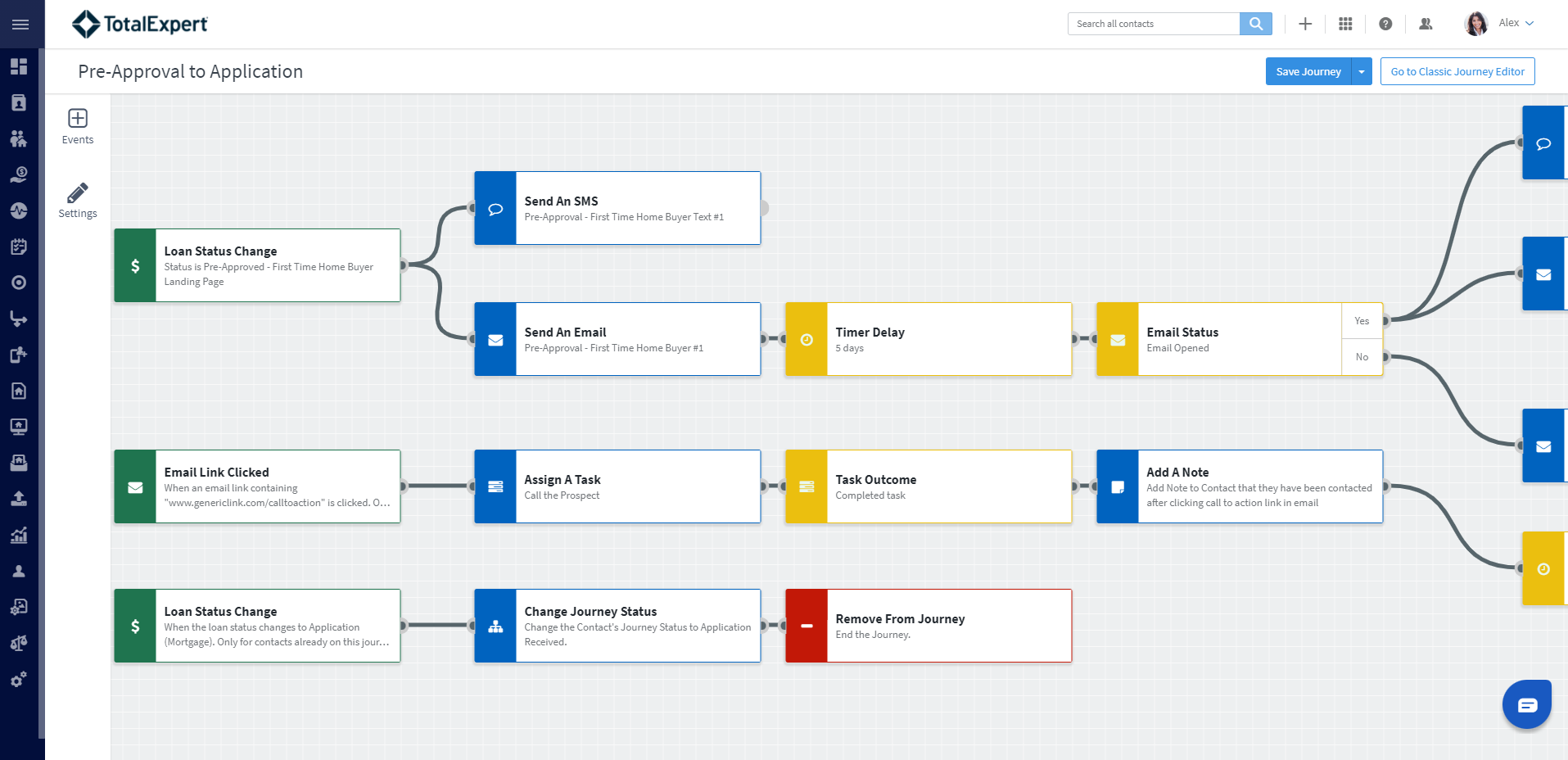Open the target circle icon in the sidebar
Image resolution: width=1568 pixels, height=760 pixels.
pyautogui.click(x=19, y=283)
